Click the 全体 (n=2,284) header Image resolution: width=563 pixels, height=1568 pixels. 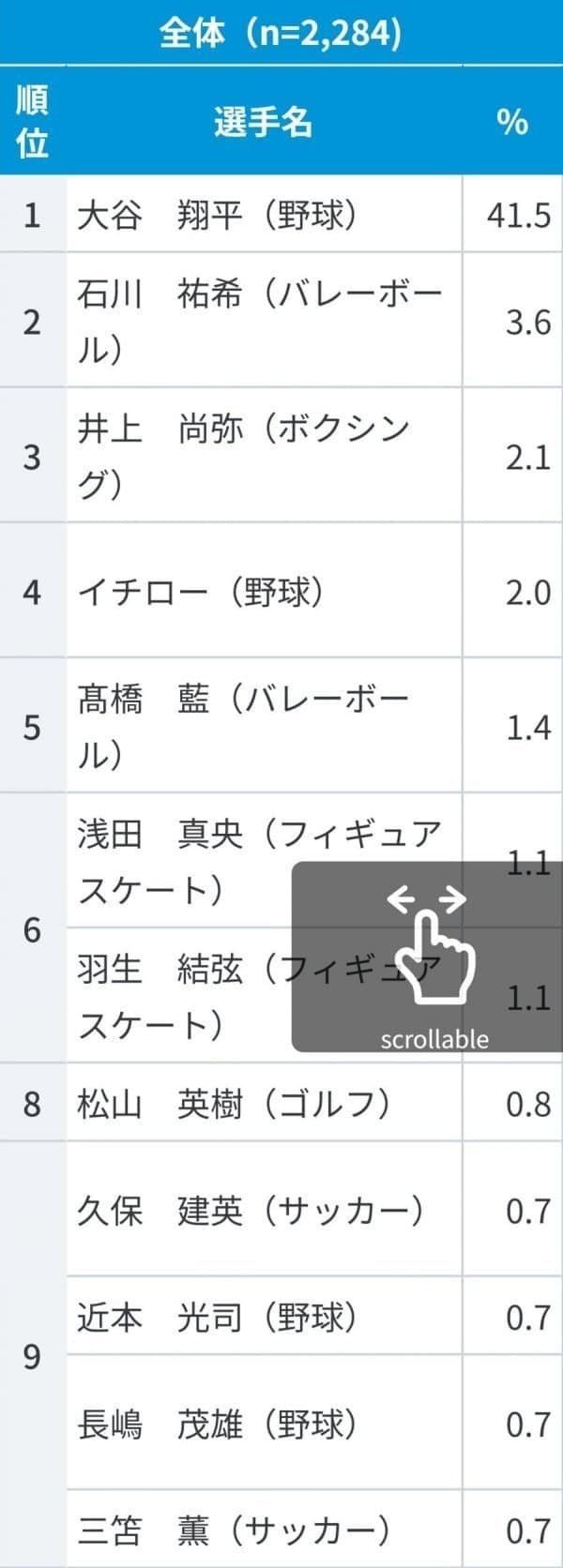click(281, 33)
